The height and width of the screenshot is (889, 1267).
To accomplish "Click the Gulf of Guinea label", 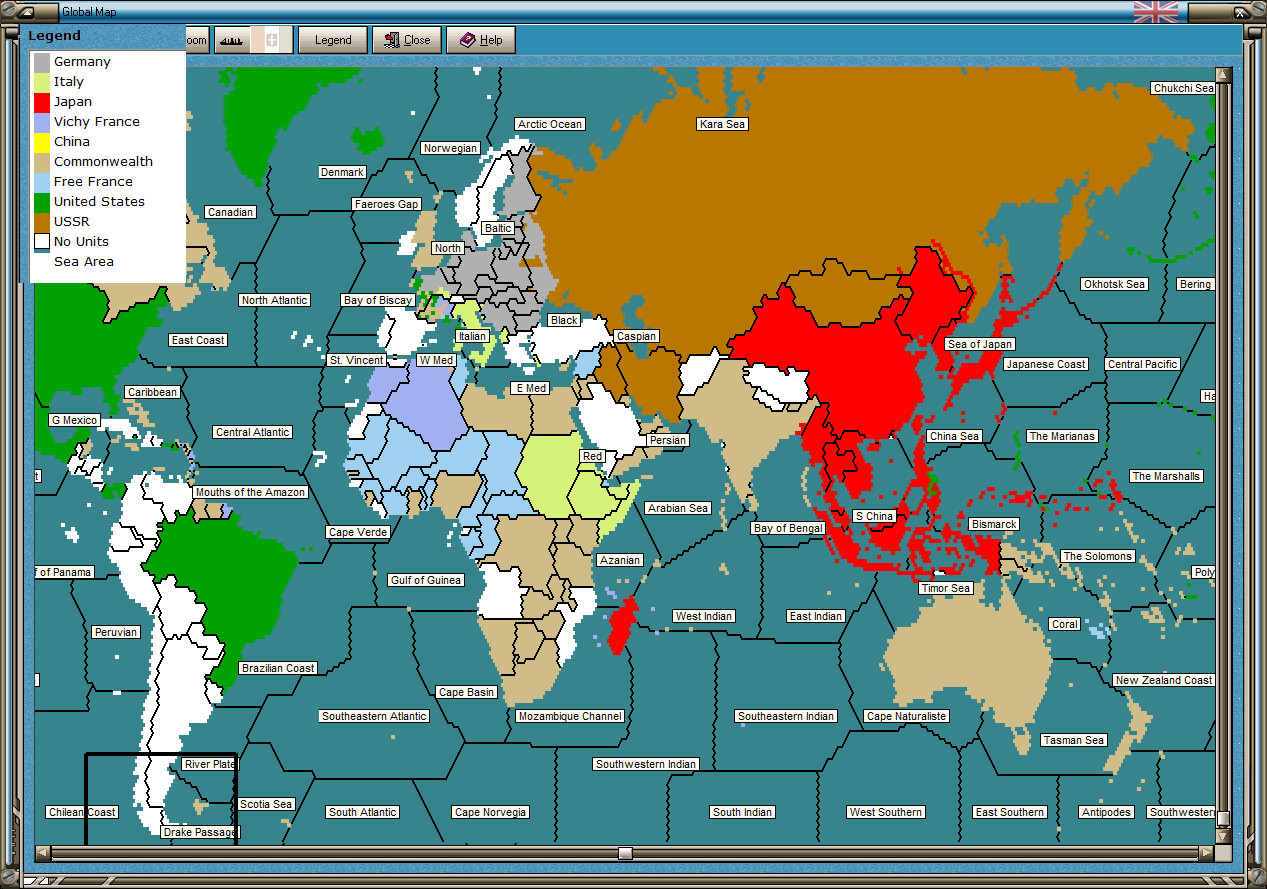I will click(x=426, y=580).
